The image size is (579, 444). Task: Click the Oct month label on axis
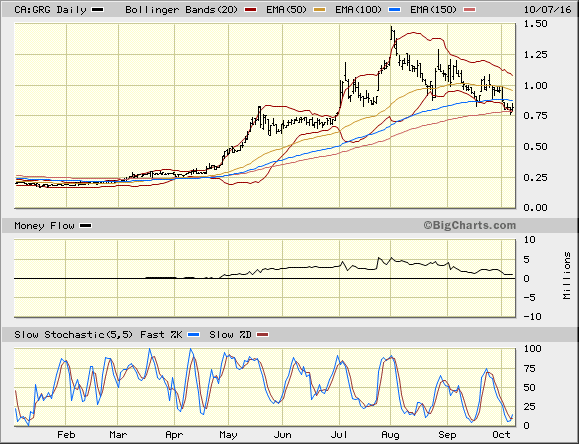click(501, 435)
